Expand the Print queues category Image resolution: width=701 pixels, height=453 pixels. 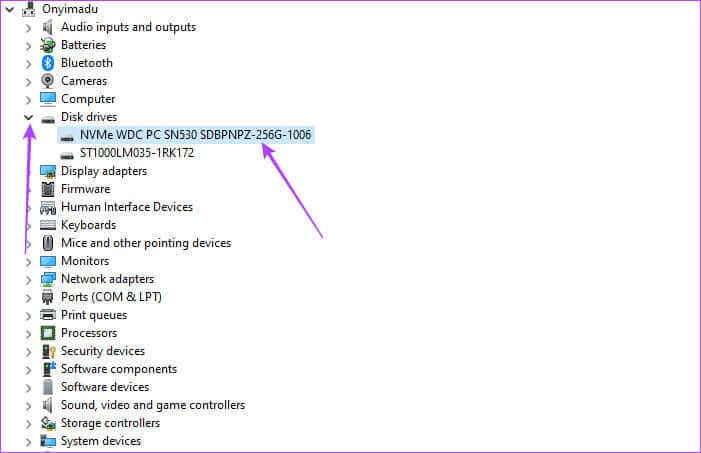pos(28,316)
